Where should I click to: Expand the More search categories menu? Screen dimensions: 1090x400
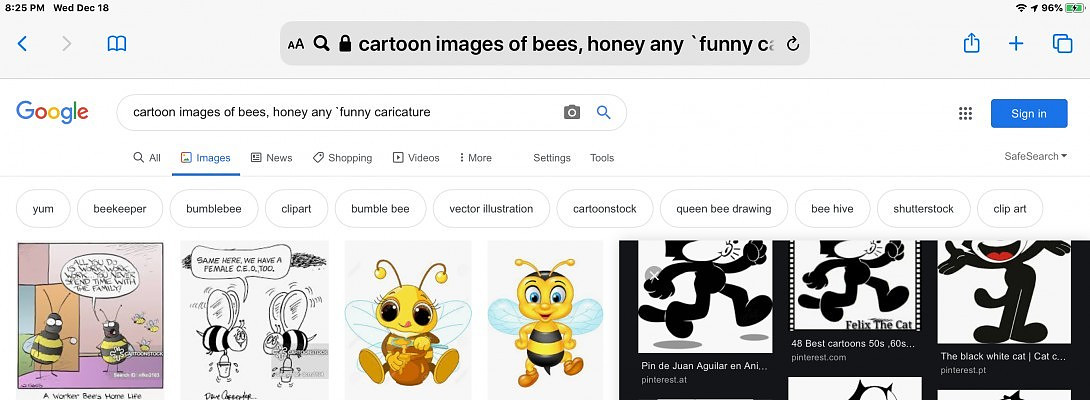[x=475, y=158]
